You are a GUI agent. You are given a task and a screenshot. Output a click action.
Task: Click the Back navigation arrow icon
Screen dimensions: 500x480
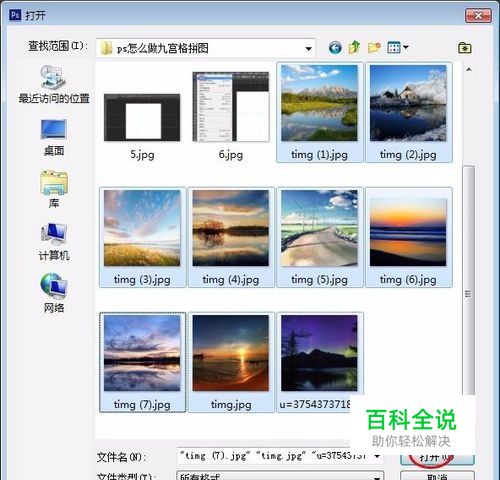[x=335, y=48]
